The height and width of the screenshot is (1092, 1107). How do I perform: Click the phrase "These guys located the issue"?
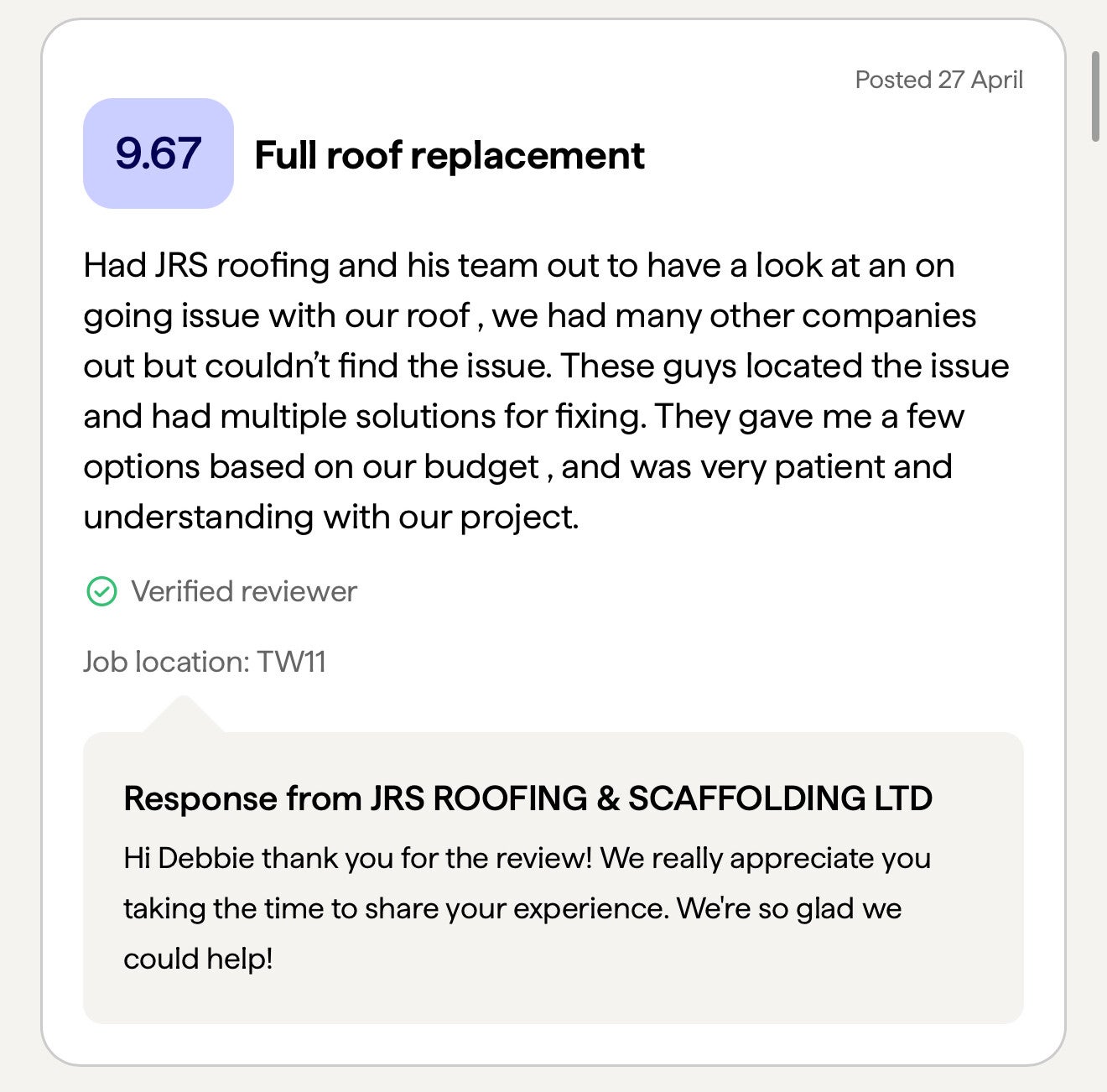point(784,367)
